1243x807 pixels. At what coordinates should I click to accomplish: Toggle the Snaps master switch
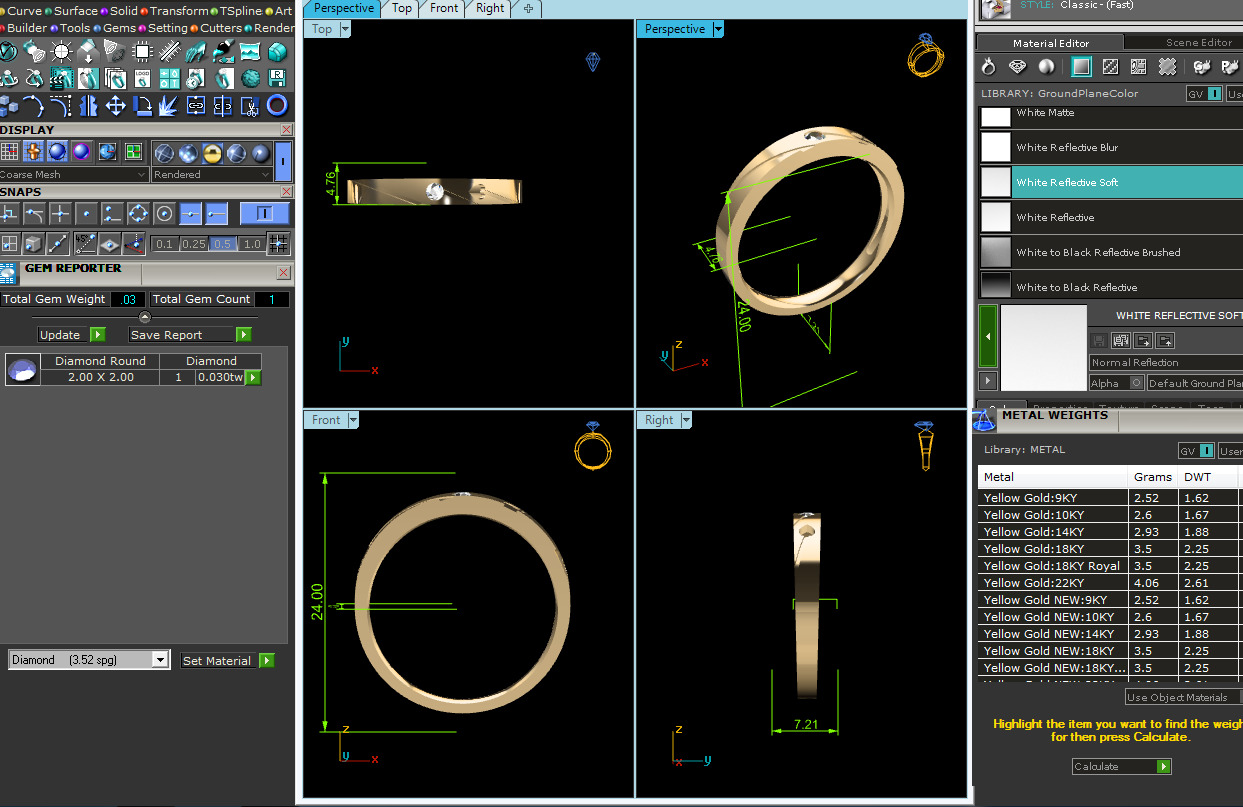click(x=265, y=213)
